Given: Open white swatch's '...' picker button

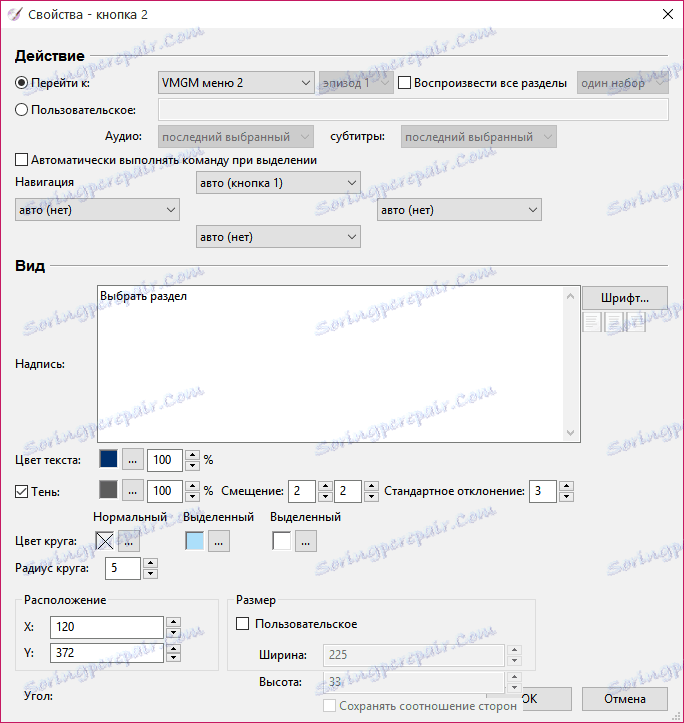Looking at the screenshot, I should [306, 541].
